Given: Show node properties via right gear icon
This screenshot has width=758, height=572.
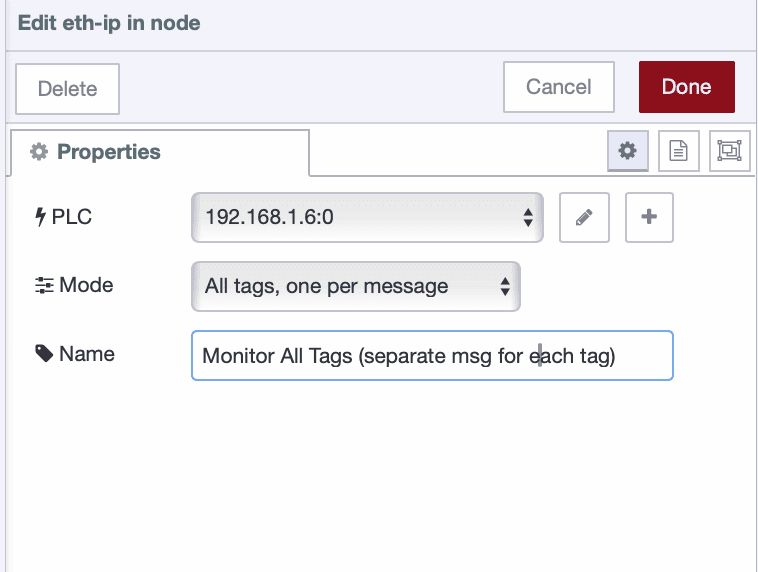Looking at the screenshot, I should tap(627, 151).
